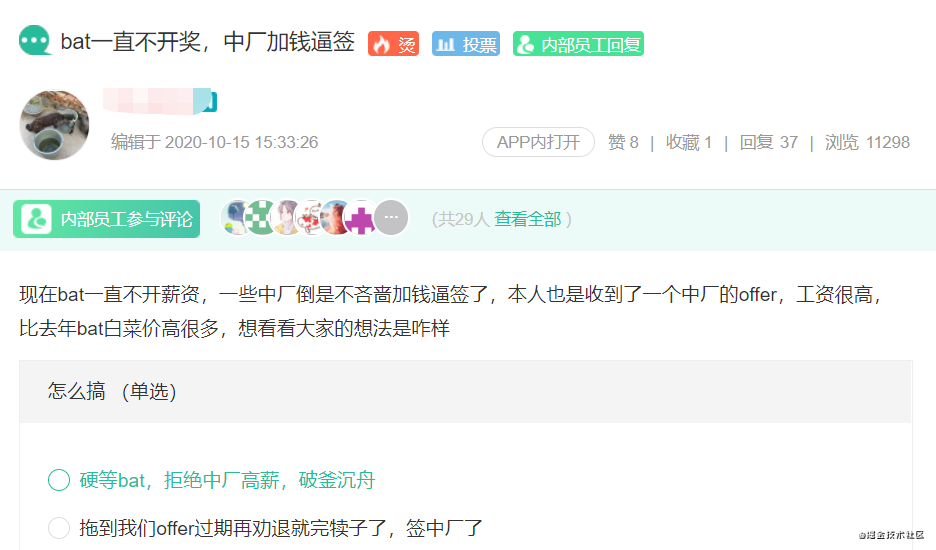Click the 查看全部 link
This screenshot has height=550, width=936.
[x=528, y=219]
